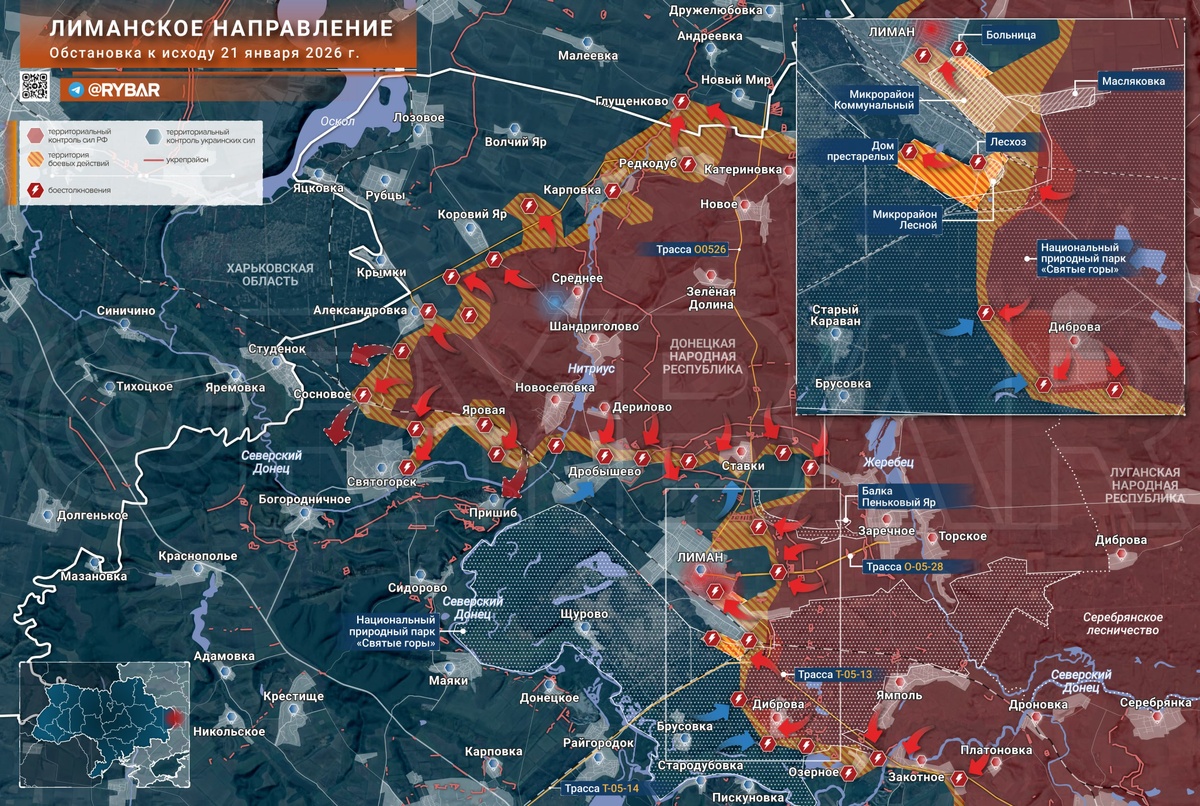Viewport: 1200px width, 806px height.
Task: Click the 'Новоселовка' town label
Action: 554,387
